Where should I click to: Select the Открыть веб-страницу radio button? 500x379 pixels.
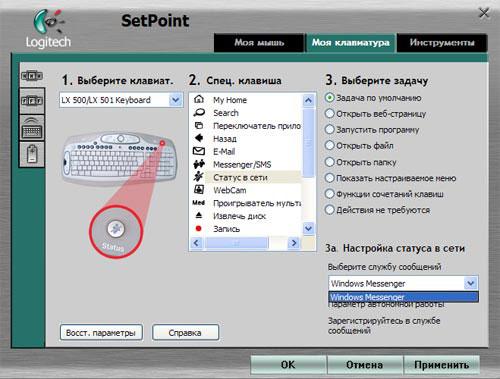tap(329, 113)
